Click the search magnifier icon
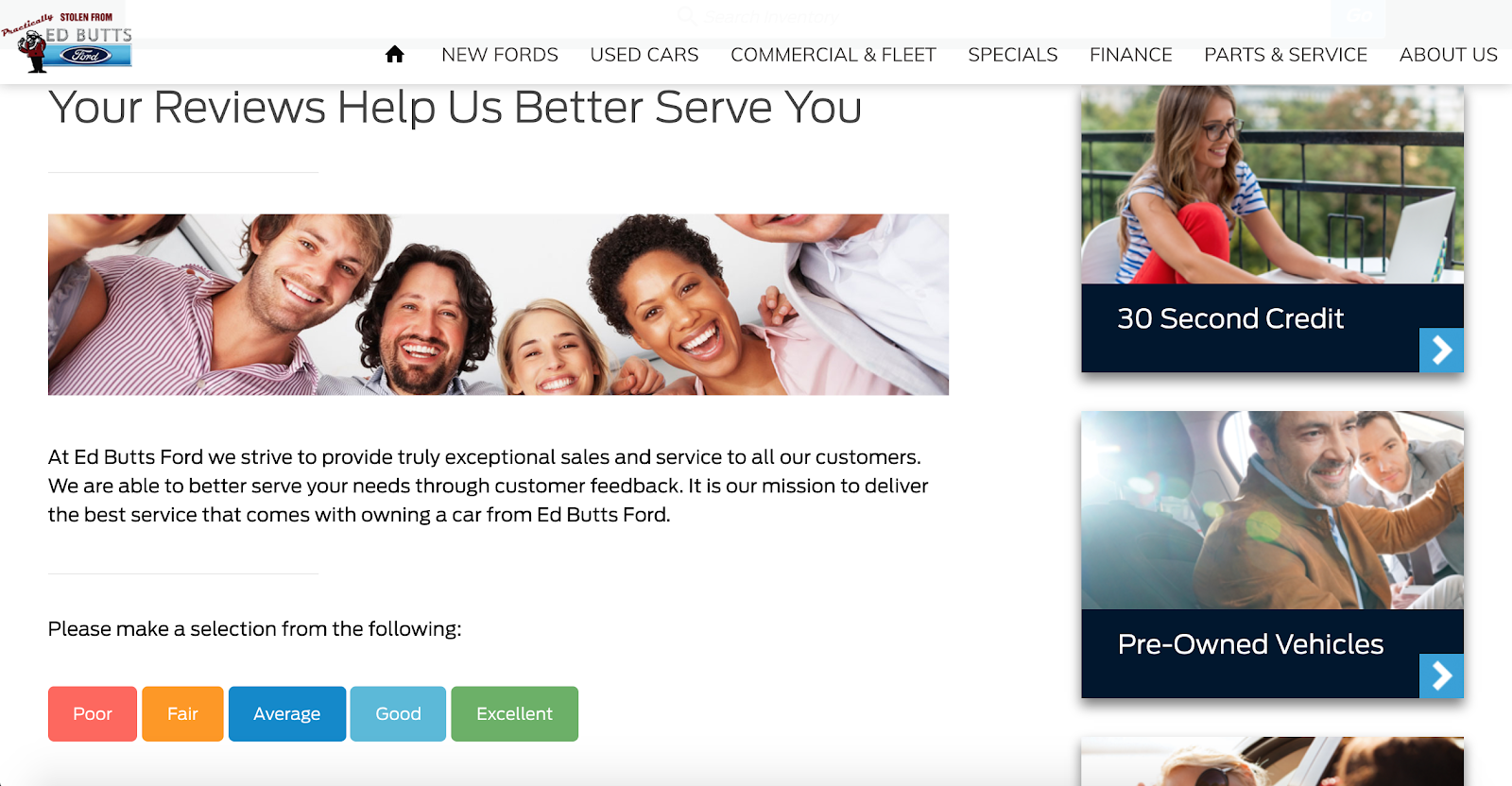The image size is (1512, 786). [x=687, y=16]
